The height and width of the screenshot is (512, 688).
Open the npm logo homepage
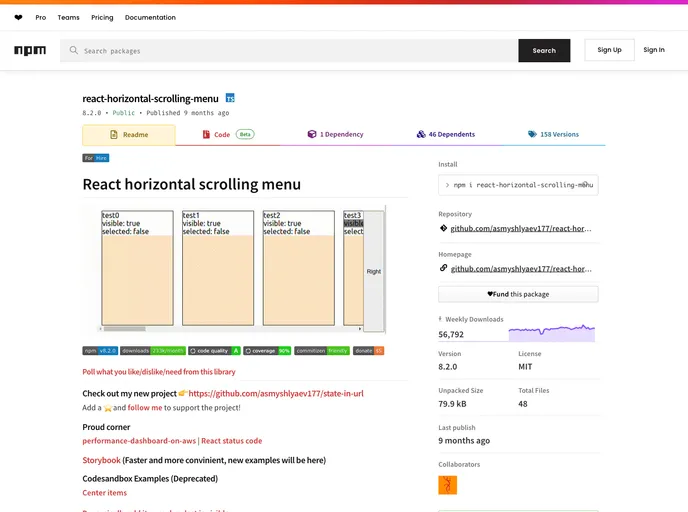point(30,50)
